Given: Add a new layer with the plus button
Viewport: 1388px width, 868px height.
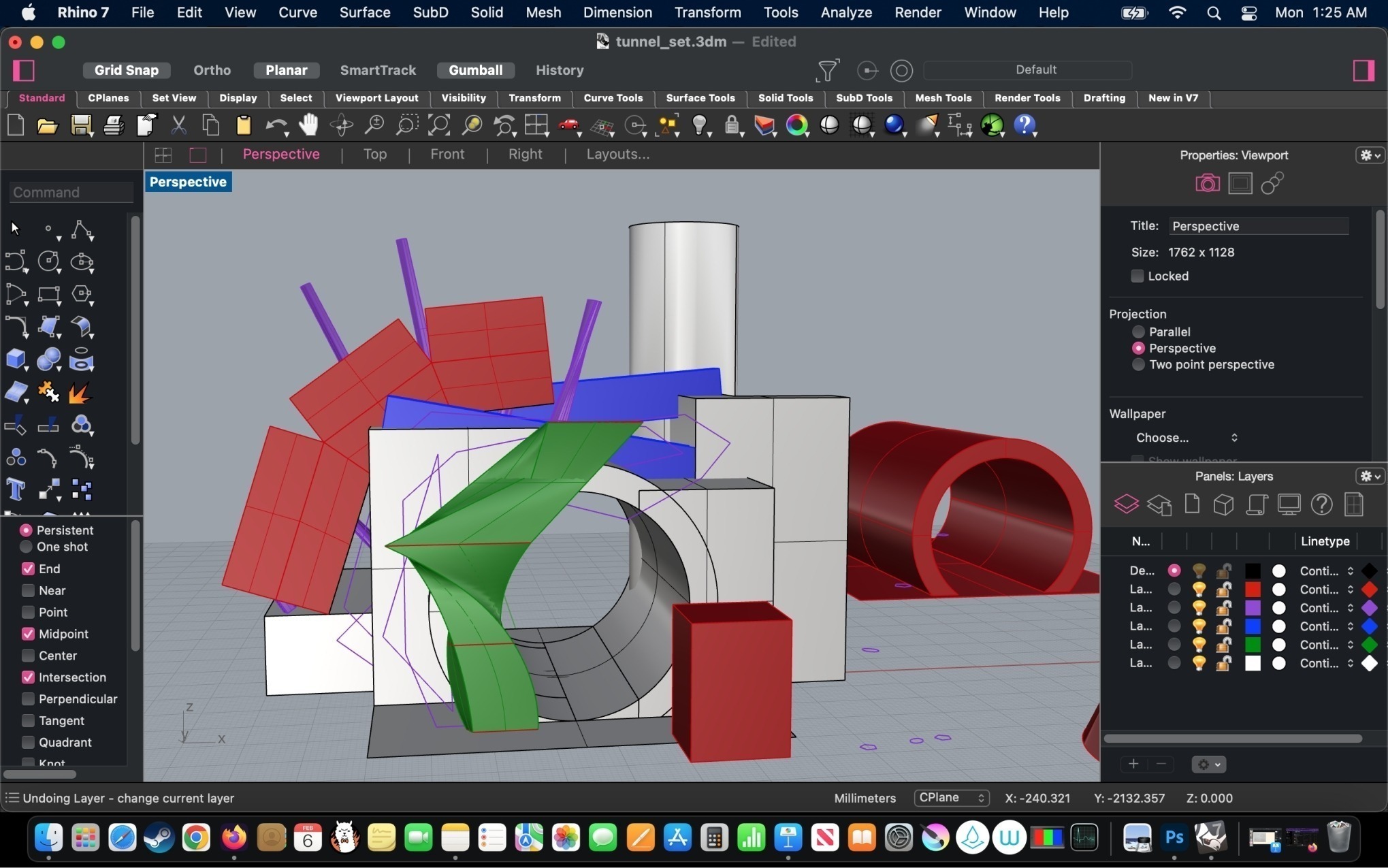Looking at the screenshot, I should (x=1133, y=764).
